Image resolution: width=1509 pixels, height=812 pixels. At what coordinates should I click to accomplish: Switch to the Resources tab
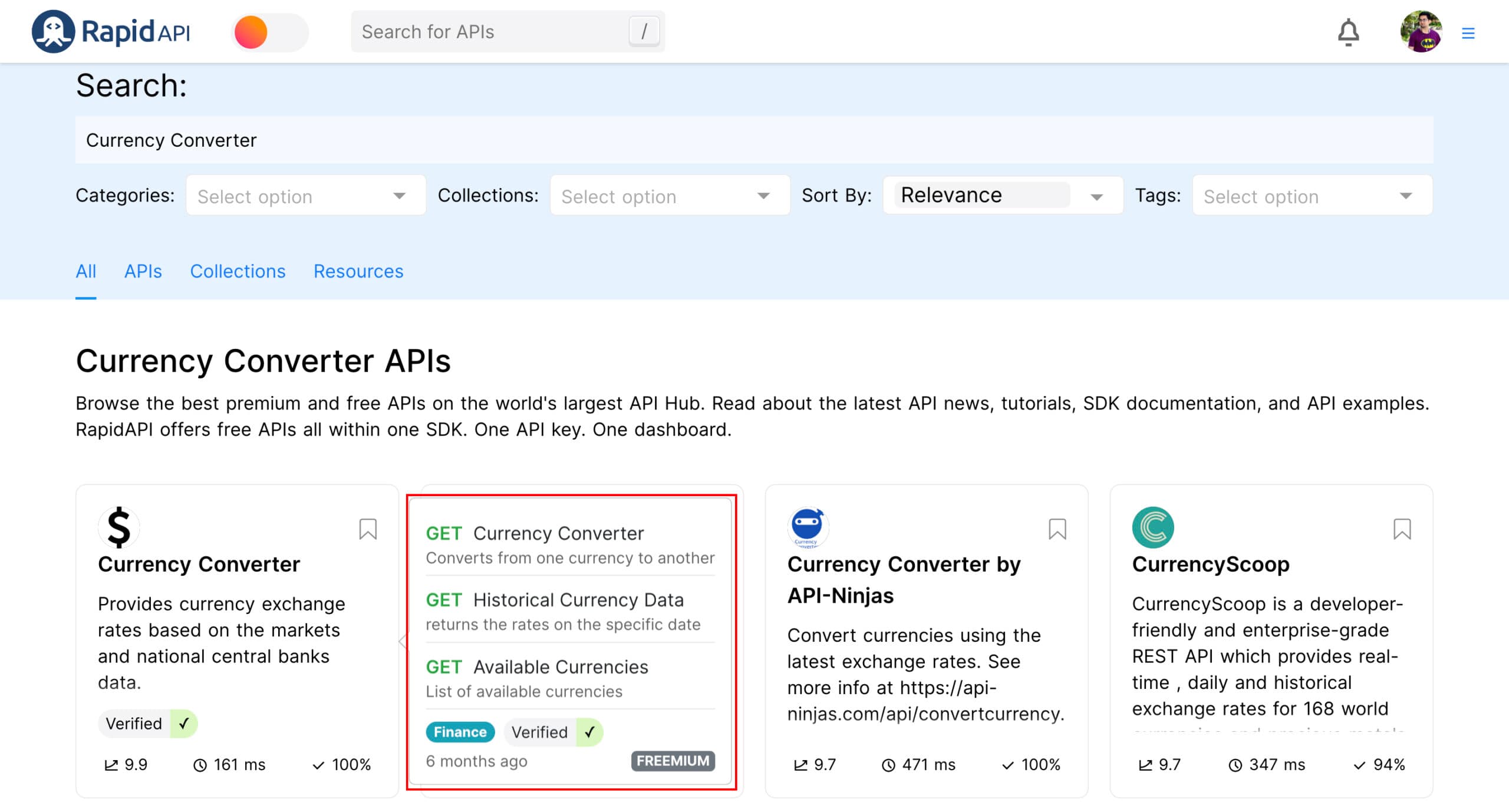(358, 271)
